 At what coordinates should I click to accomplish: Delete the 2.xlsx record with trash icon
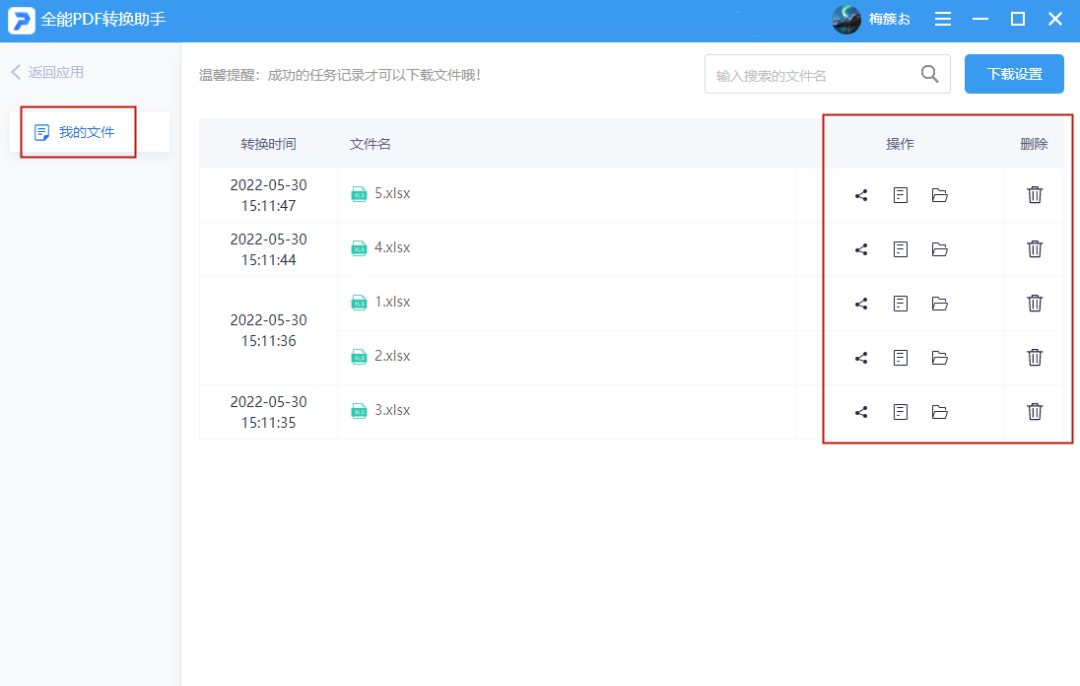1035,357
